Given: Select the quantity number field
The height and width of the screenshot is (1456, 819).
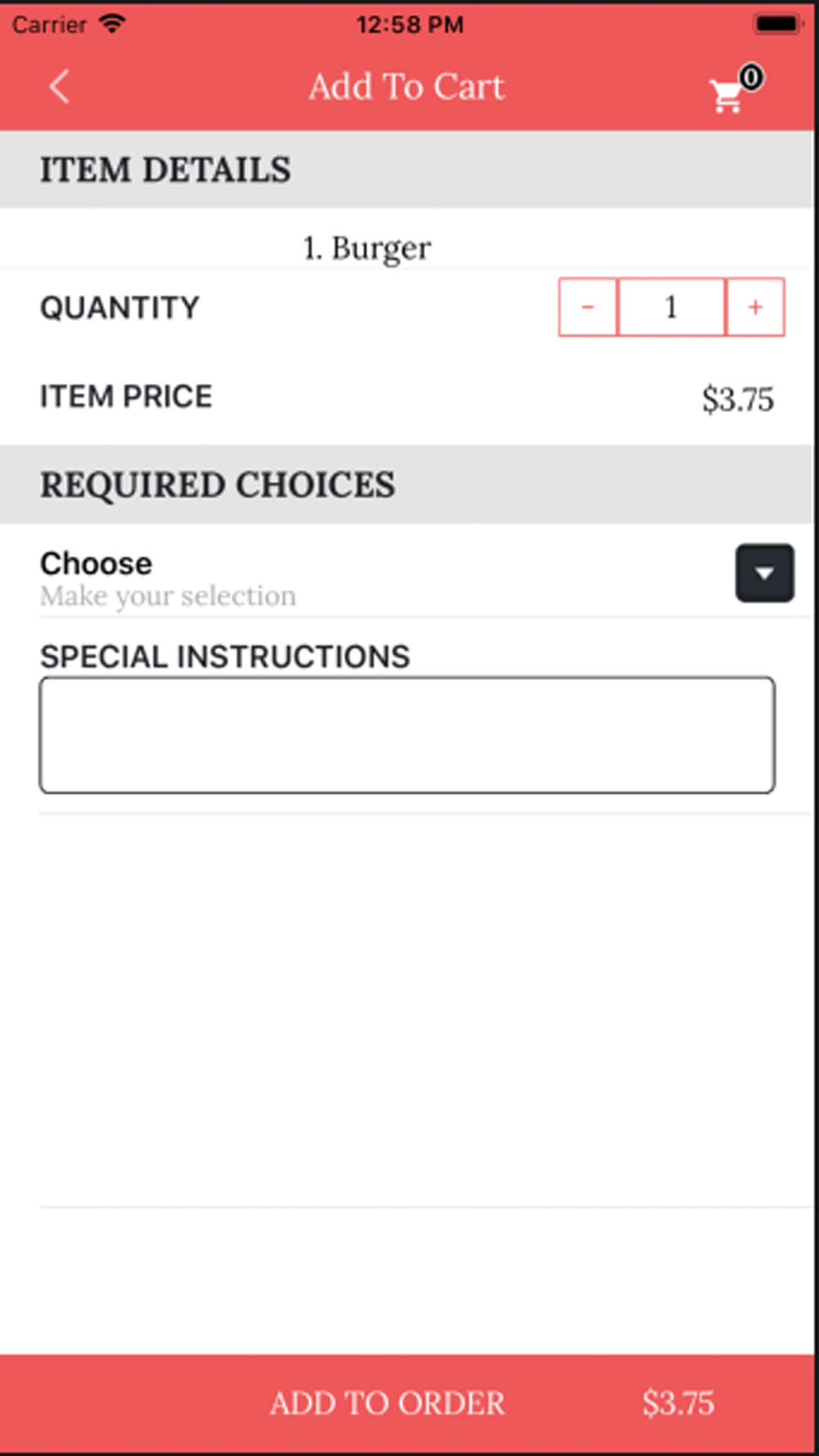Looking at the screenshot, I should [x=672, y=307].
